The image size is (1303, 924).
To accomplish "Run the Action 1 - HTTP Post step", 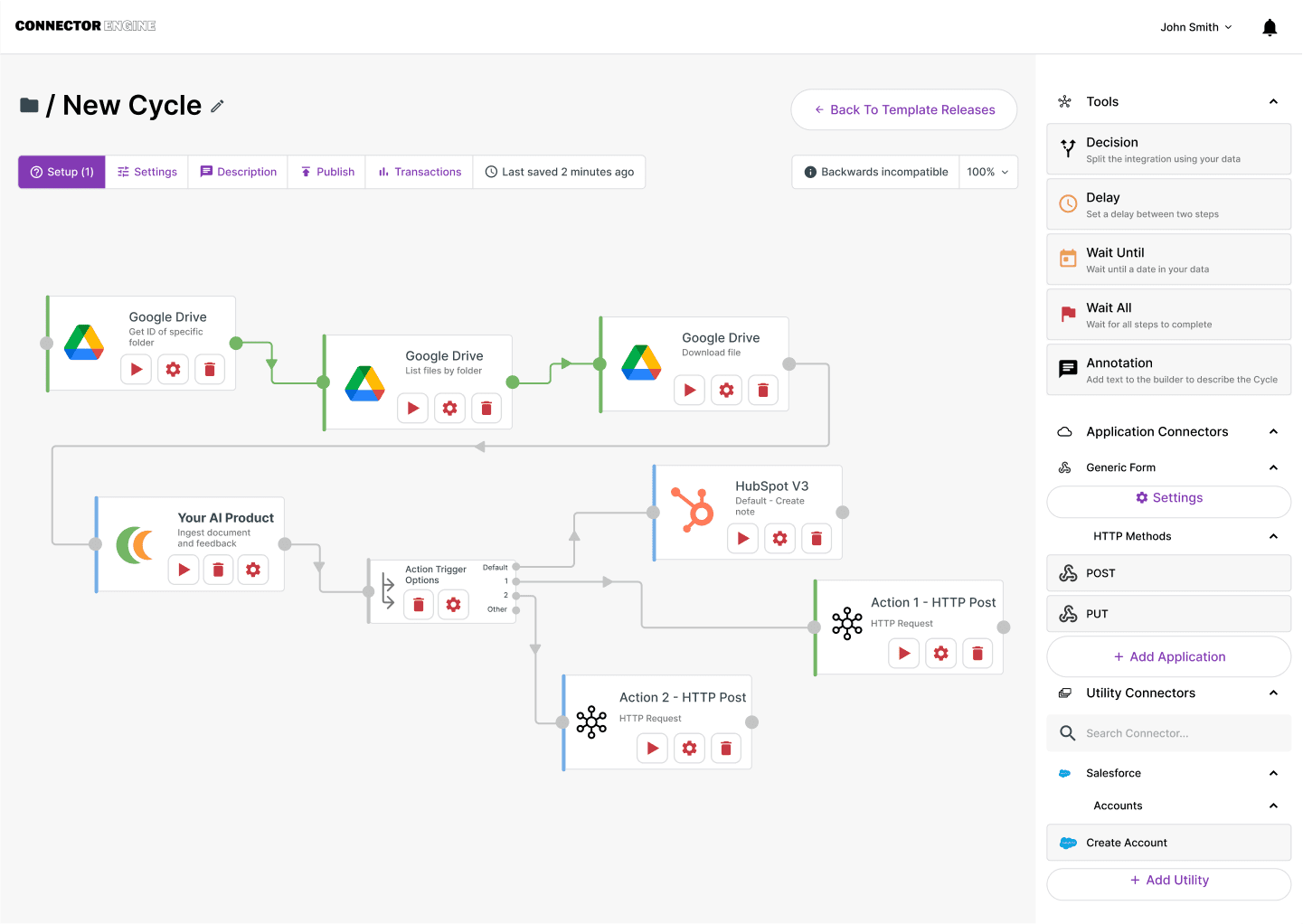I will tap(903, 653).
